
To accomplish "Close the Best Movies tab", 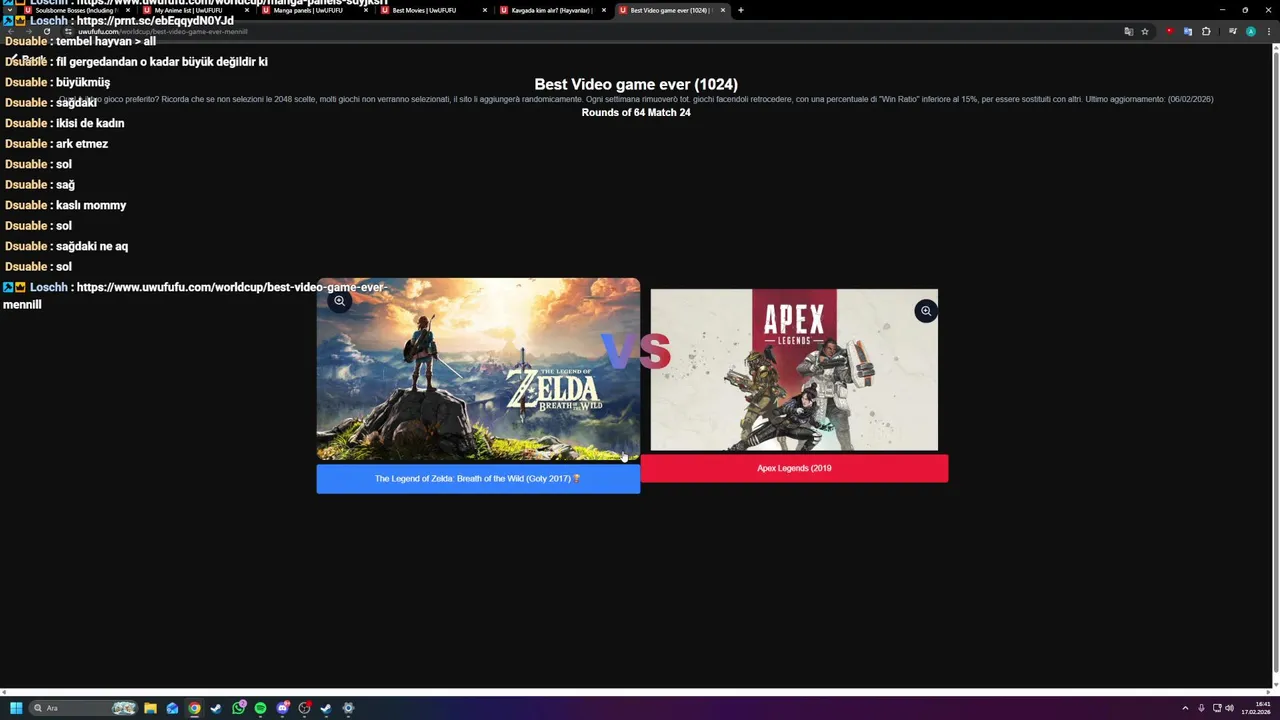I will point(485,10).
